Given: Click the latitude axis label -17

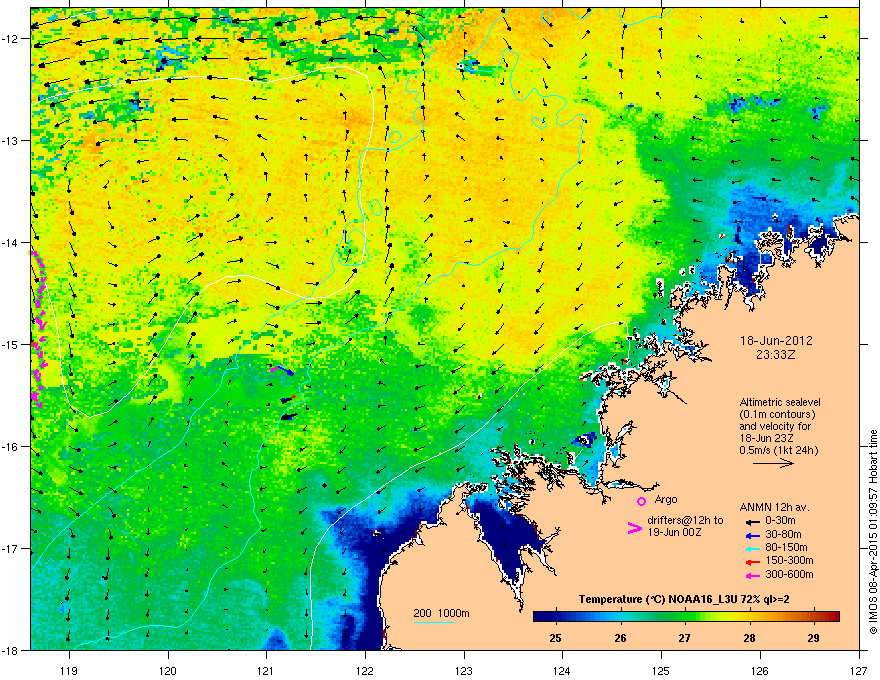Looking at the screenshot, I should tap(11, 548).
